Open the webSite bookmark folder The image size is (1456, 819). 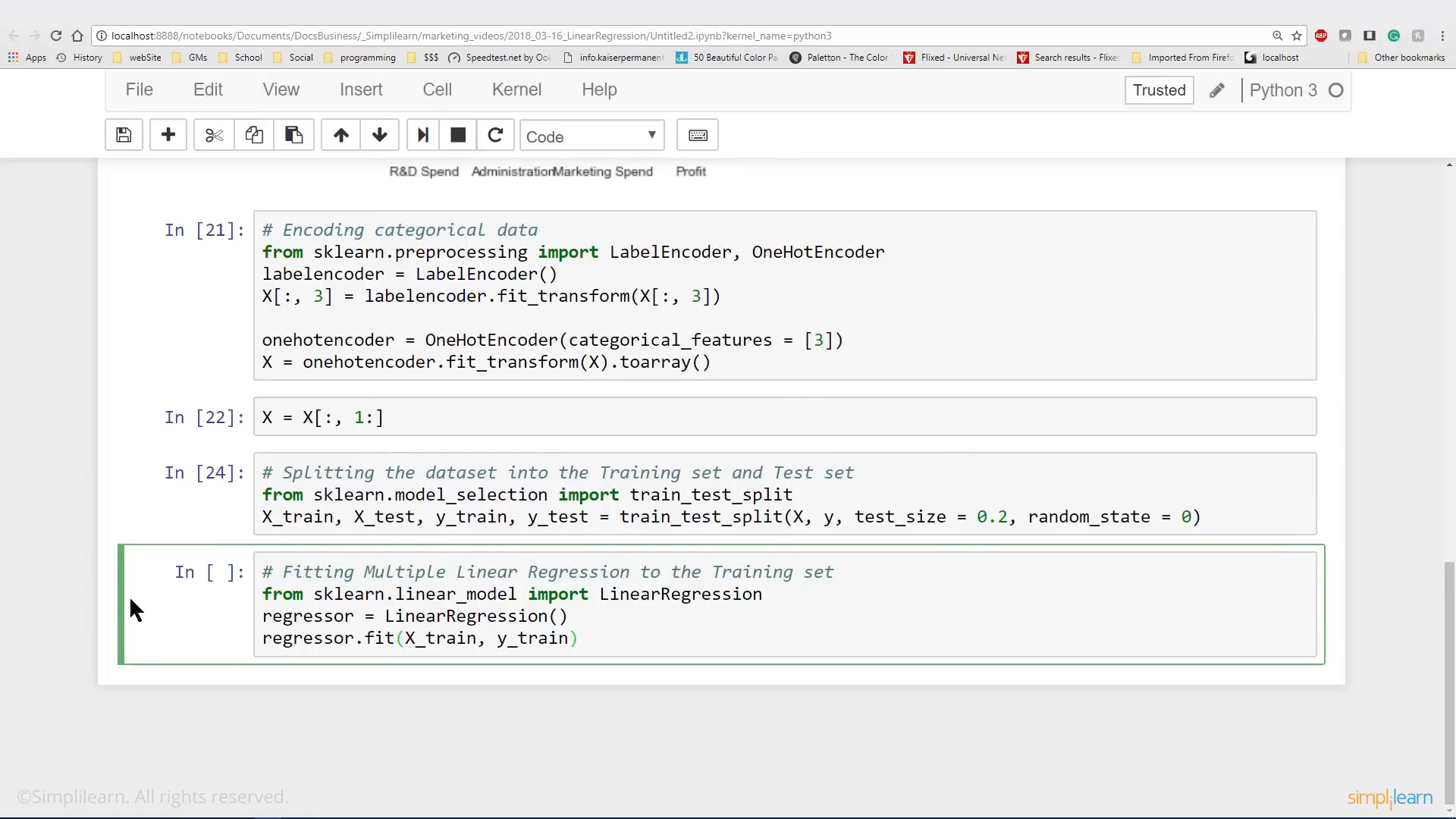click(x=137, y=58)
